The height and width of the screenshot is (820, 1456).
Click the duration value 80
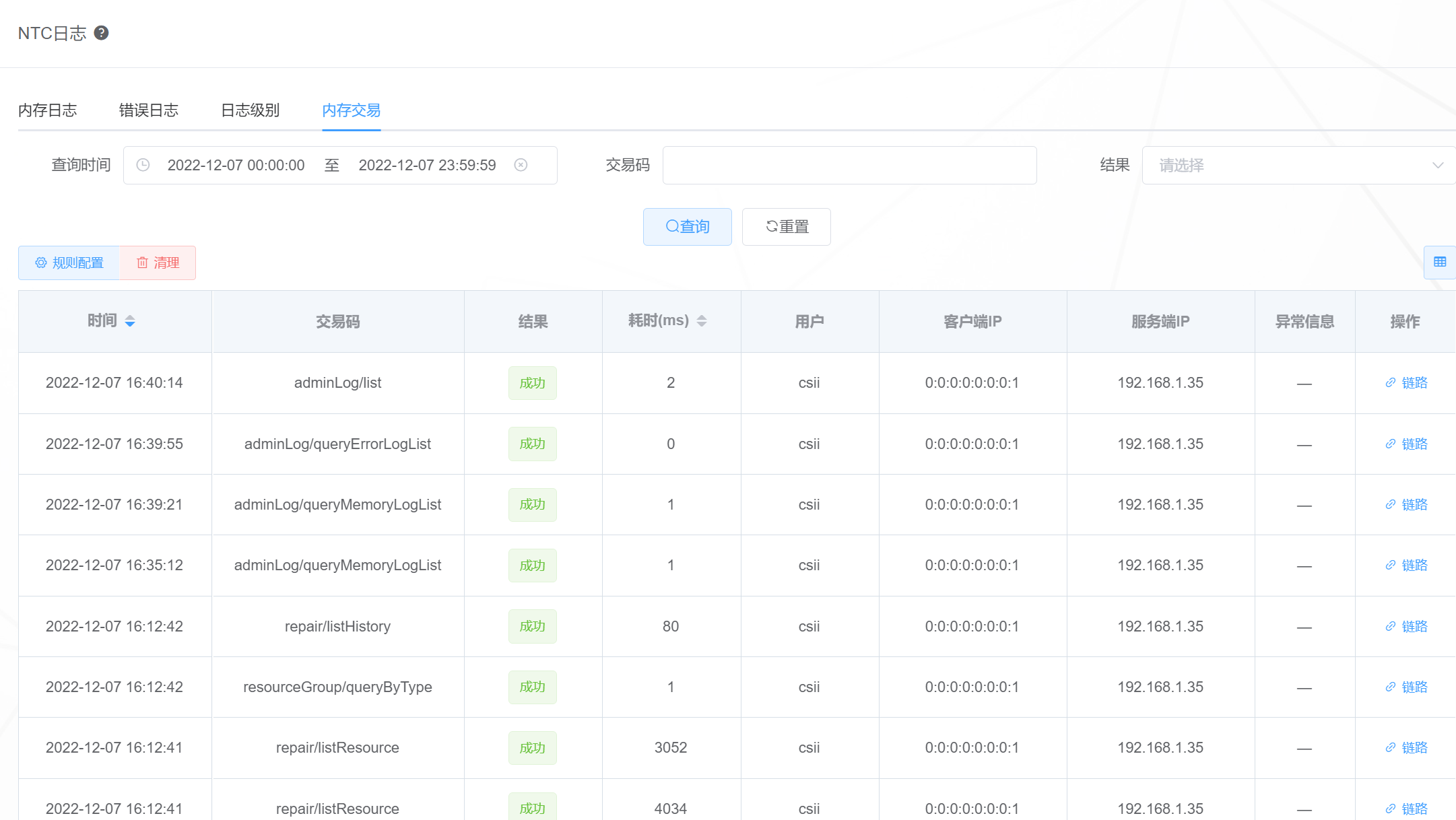click(x=671, y=627)
